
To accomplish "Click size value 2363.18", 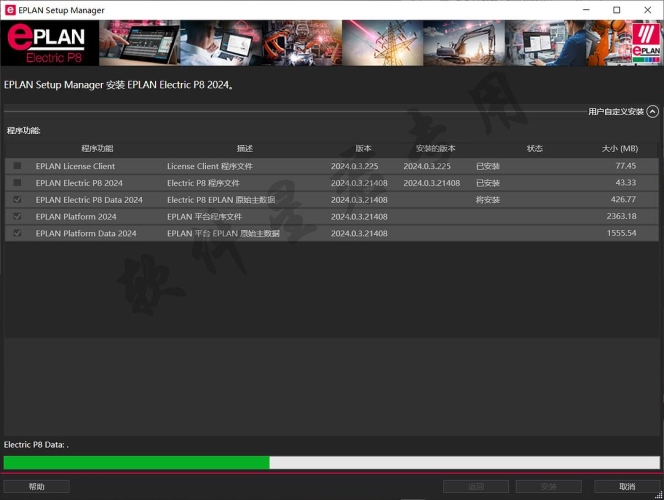I will pos(621,216).
